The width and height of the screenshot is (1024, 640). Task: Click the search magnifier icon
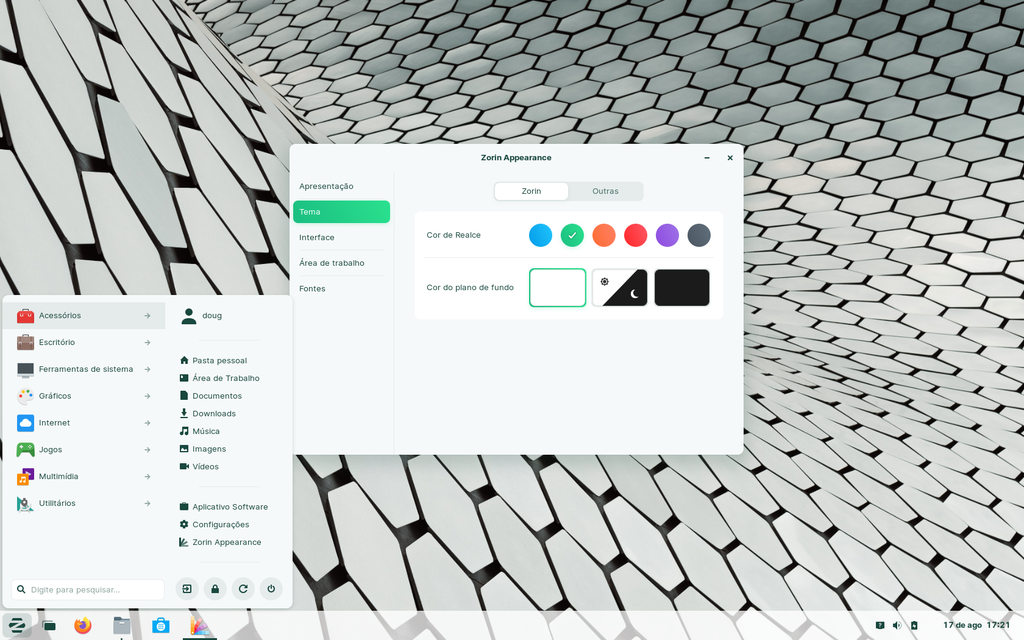[22, 589]
